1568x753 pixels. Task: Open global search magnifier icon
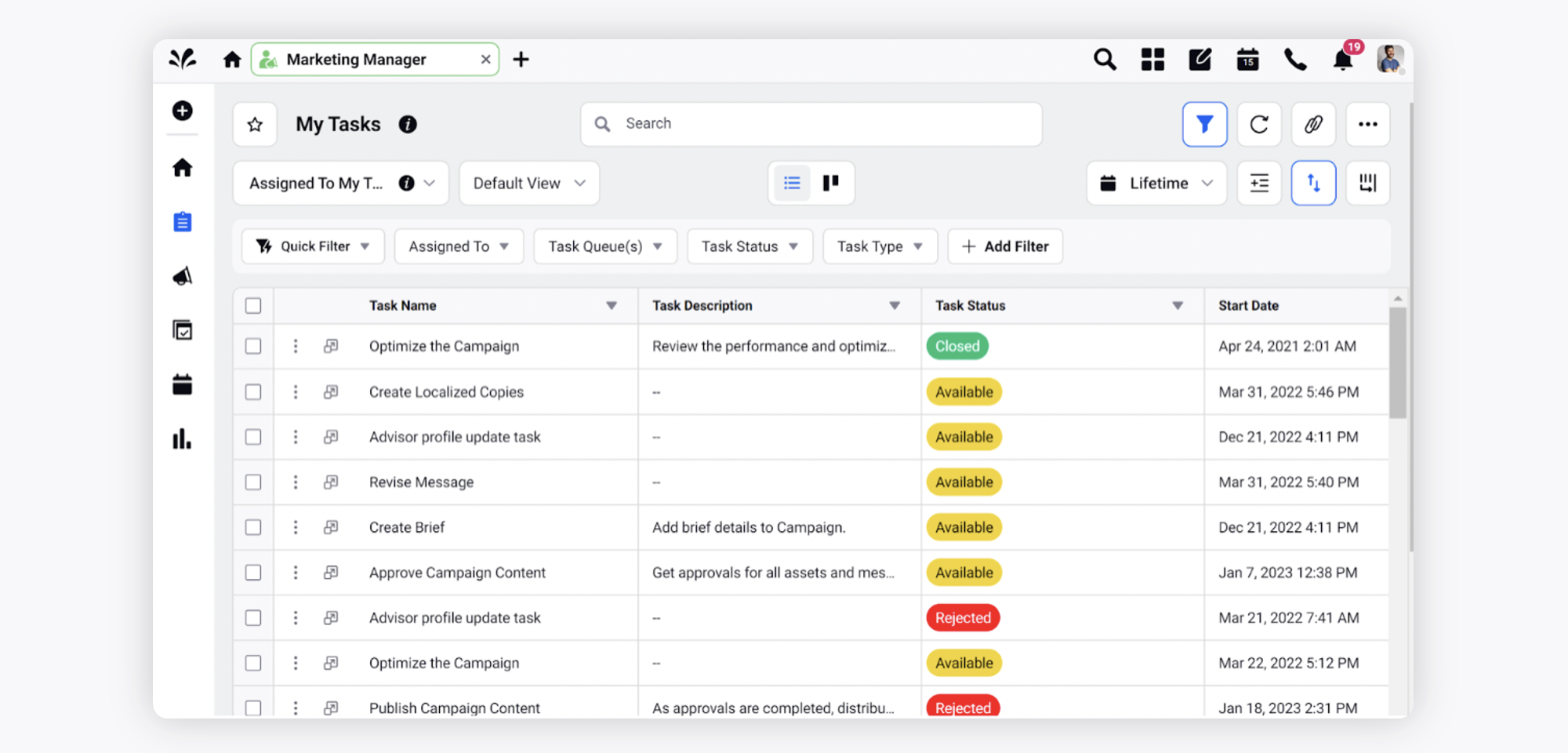[x=1105, y=60]
